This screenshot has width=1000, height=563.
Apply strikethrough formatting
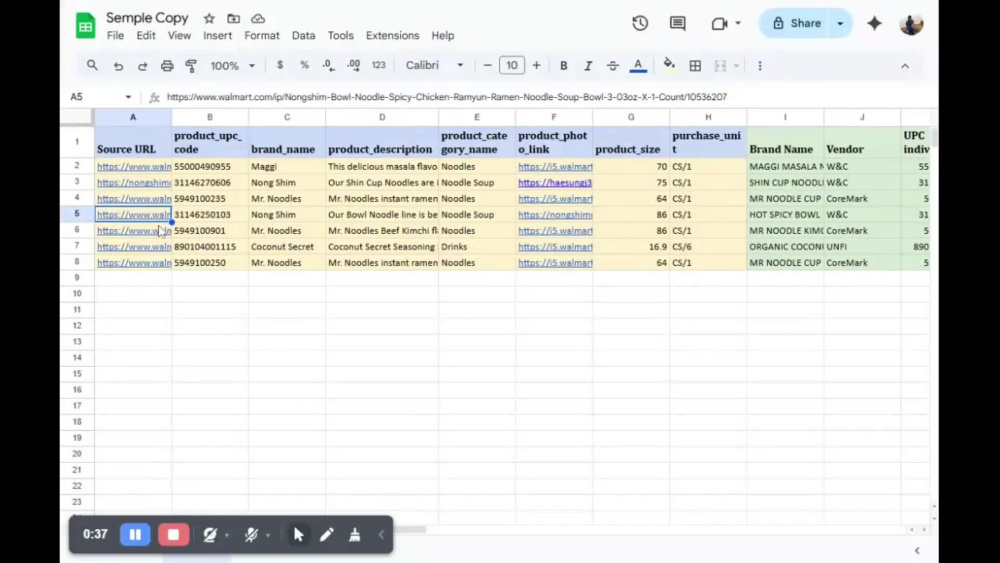(x=612, y=66)
